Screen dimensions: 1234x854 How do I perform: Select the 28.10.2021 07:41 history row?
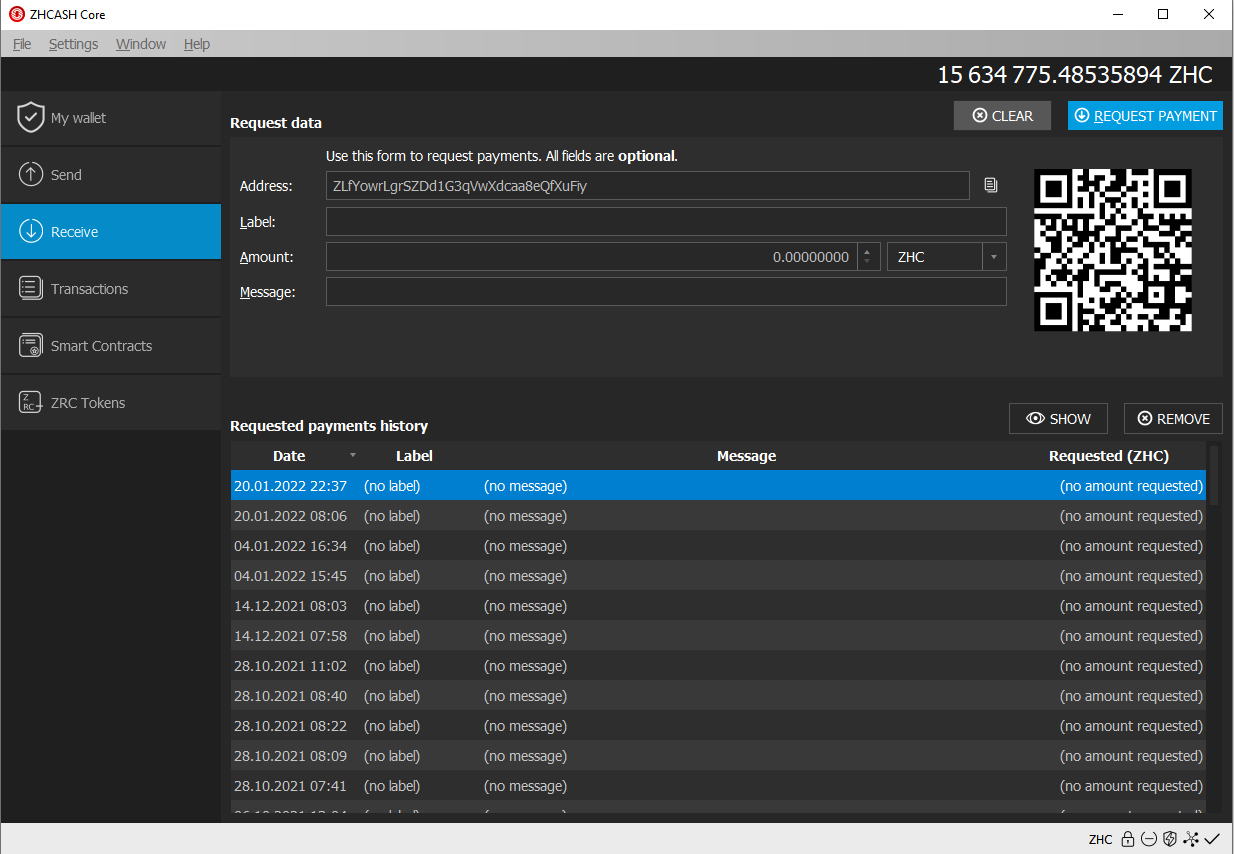[x=718, y=786]
